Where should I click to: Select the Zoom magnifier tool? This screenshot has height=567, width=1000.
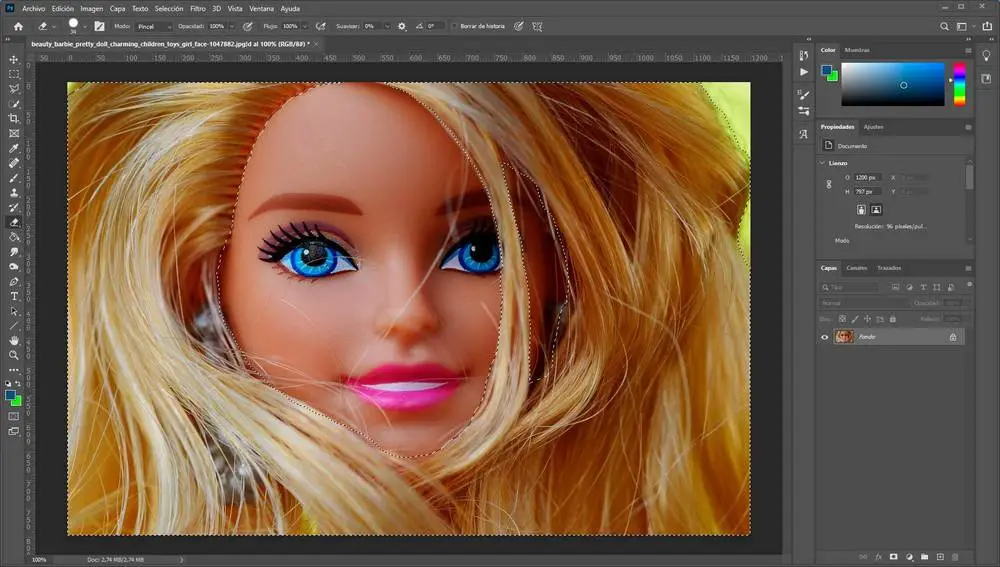point(14,355)
